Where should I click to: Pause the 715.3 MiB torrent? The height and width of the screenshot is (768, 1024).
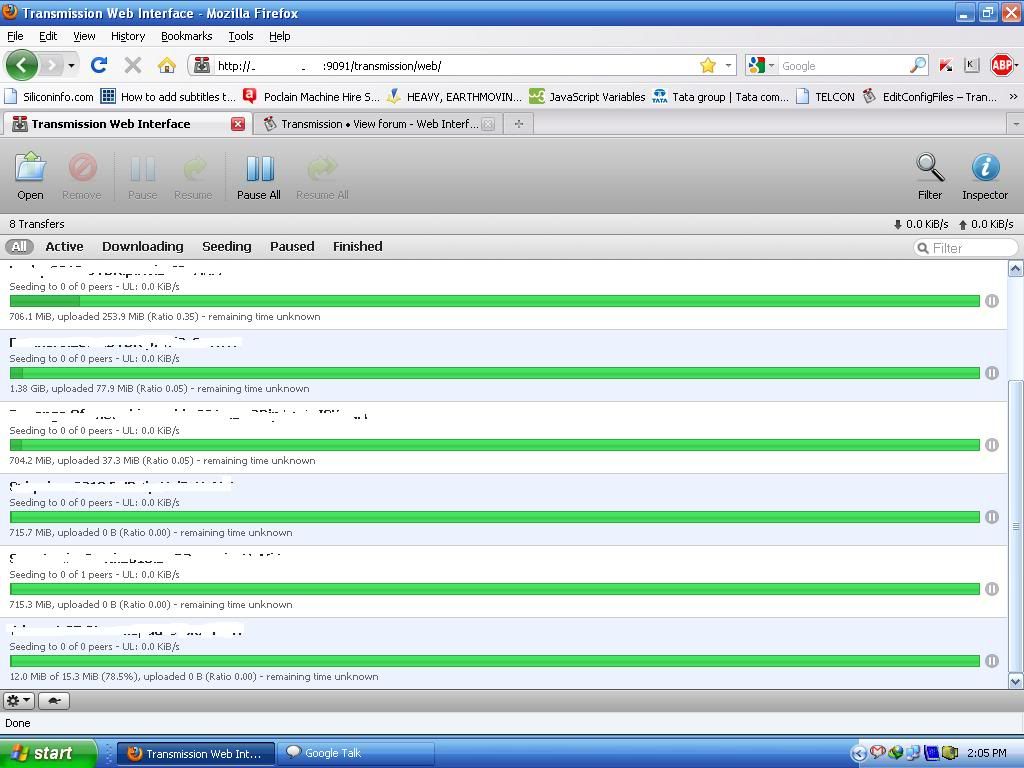pos(991,589)
